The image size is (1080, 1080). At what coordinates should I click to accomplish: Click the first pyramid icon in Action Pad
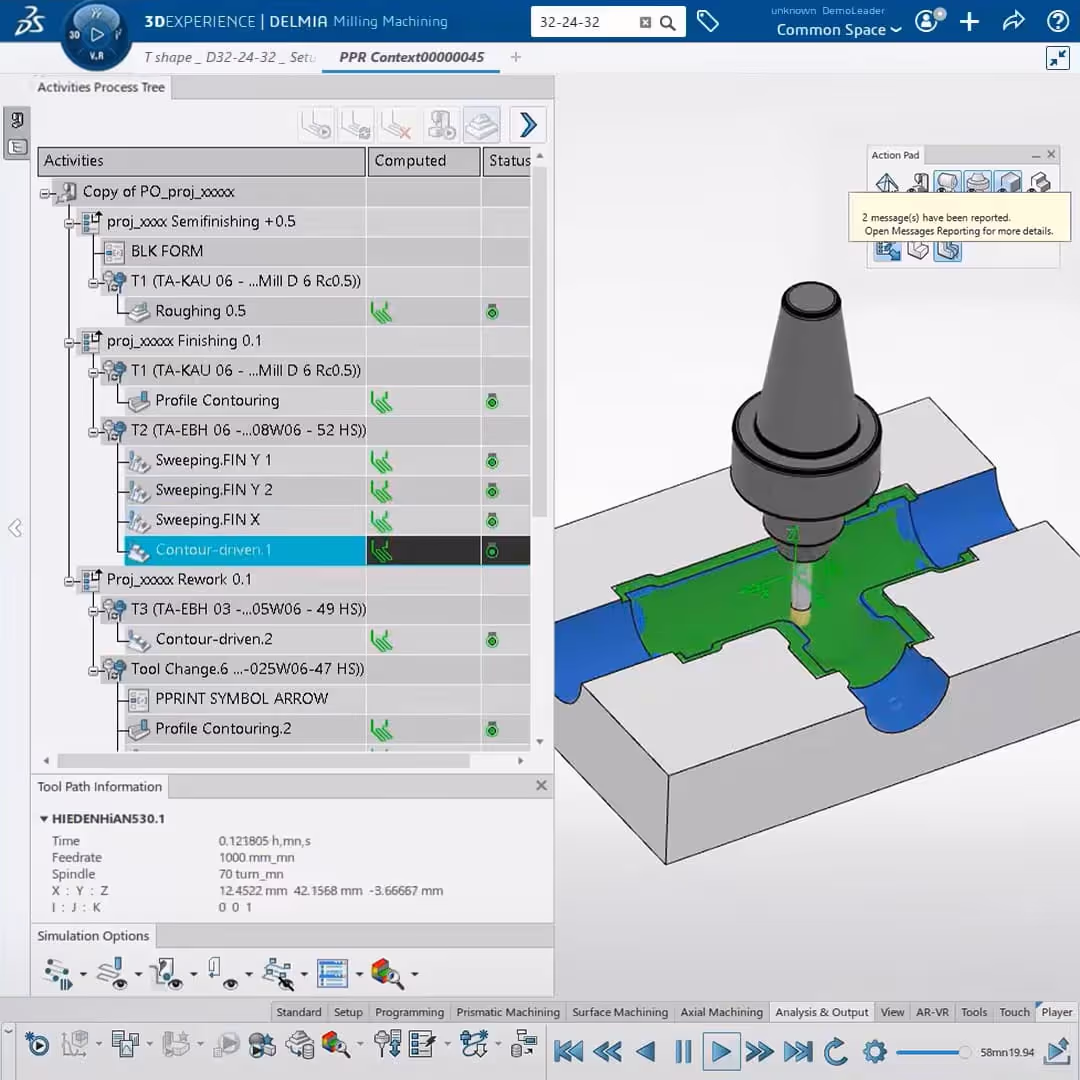click(887, 183)
